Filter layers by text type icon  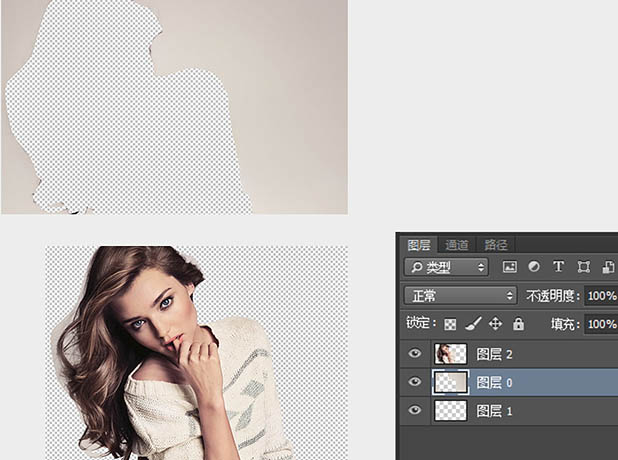(x=558, y=267)
